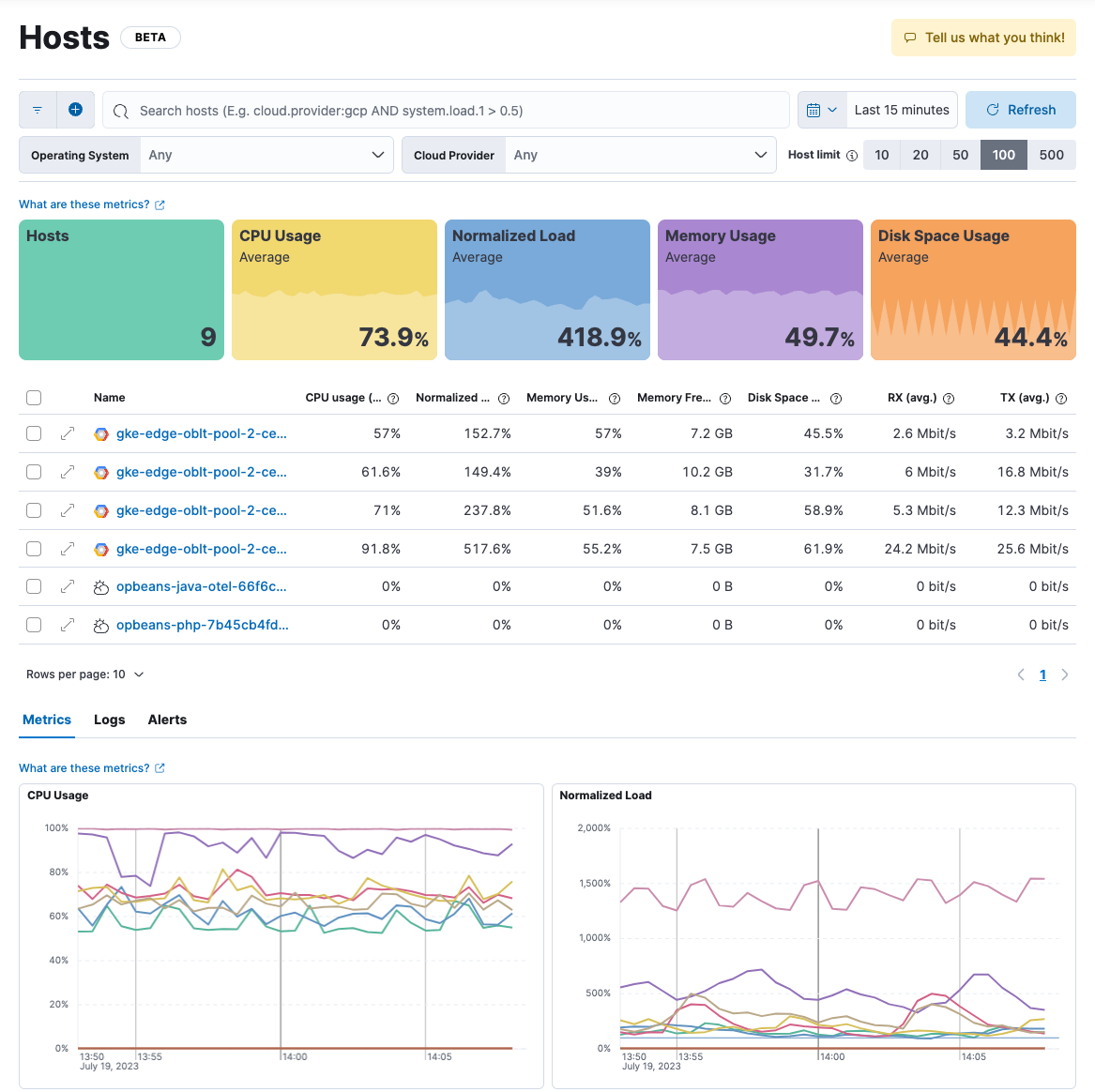Open the Cloud Provider dropdown
The image size is (1095, 1092).
[x=641, y=155]
